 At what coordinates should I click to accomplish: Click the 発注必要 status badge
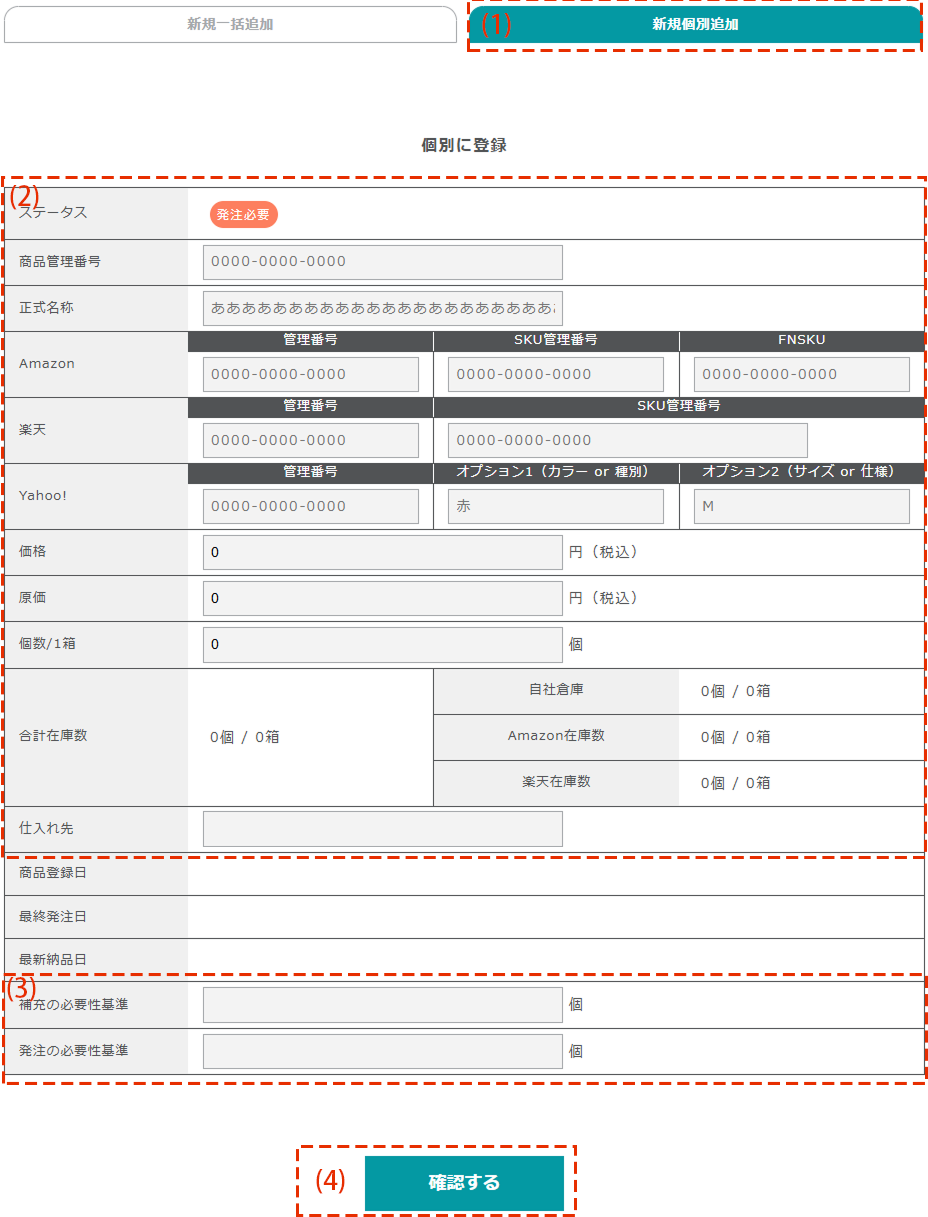tap(243, 214)
